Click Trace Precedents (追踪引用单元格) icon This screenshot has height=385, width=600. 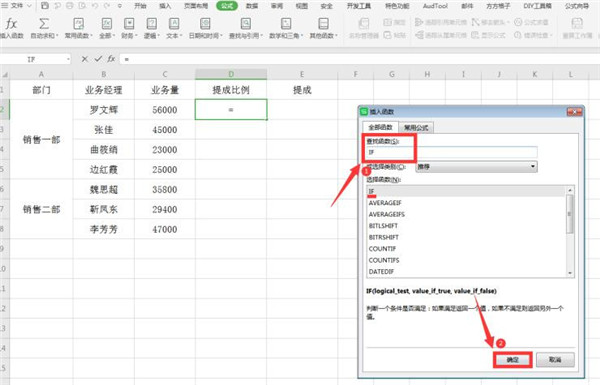[419, 22]
